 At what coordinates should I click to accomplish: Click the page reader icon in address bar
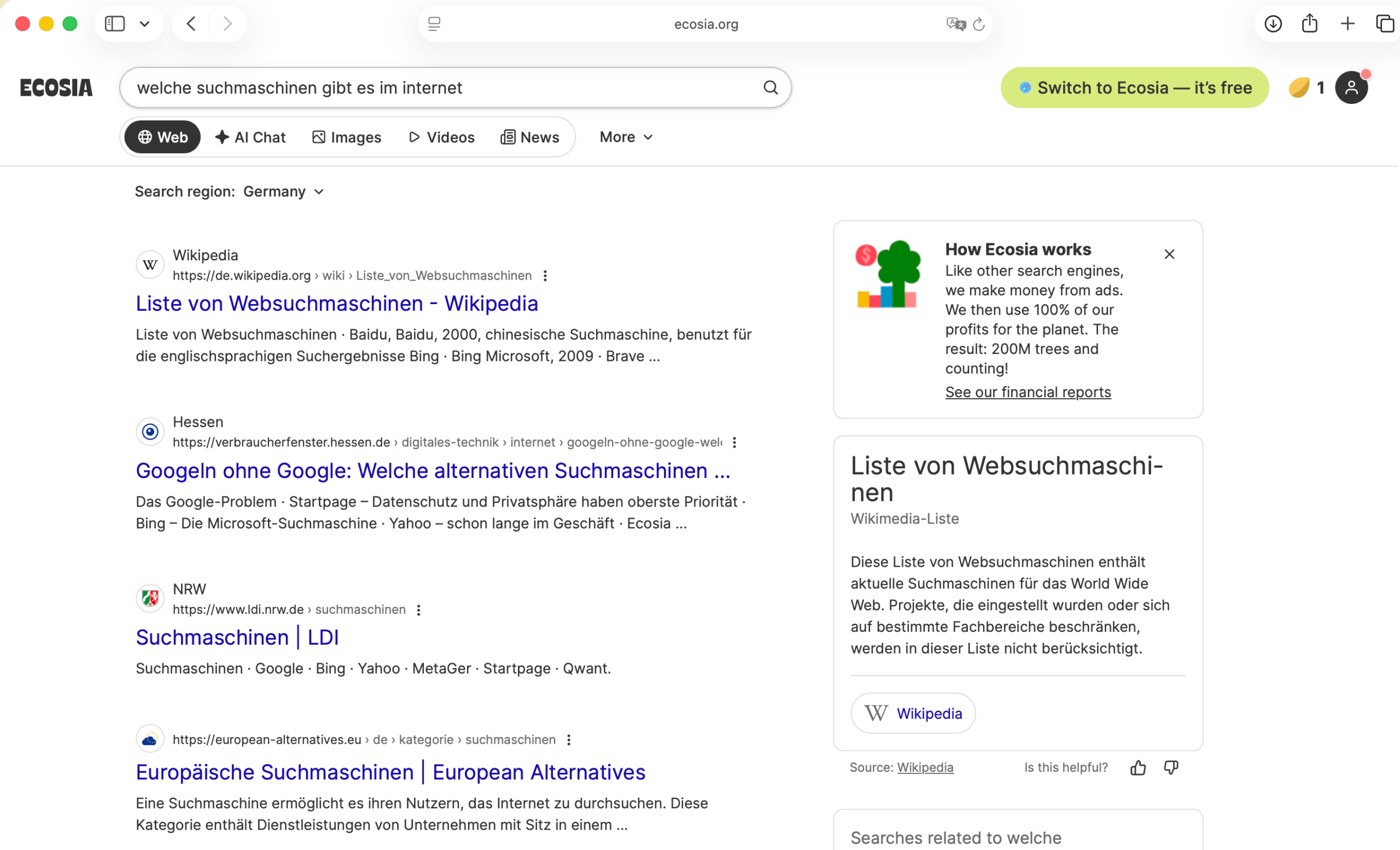pyautogui.click(x=434, y=24)
